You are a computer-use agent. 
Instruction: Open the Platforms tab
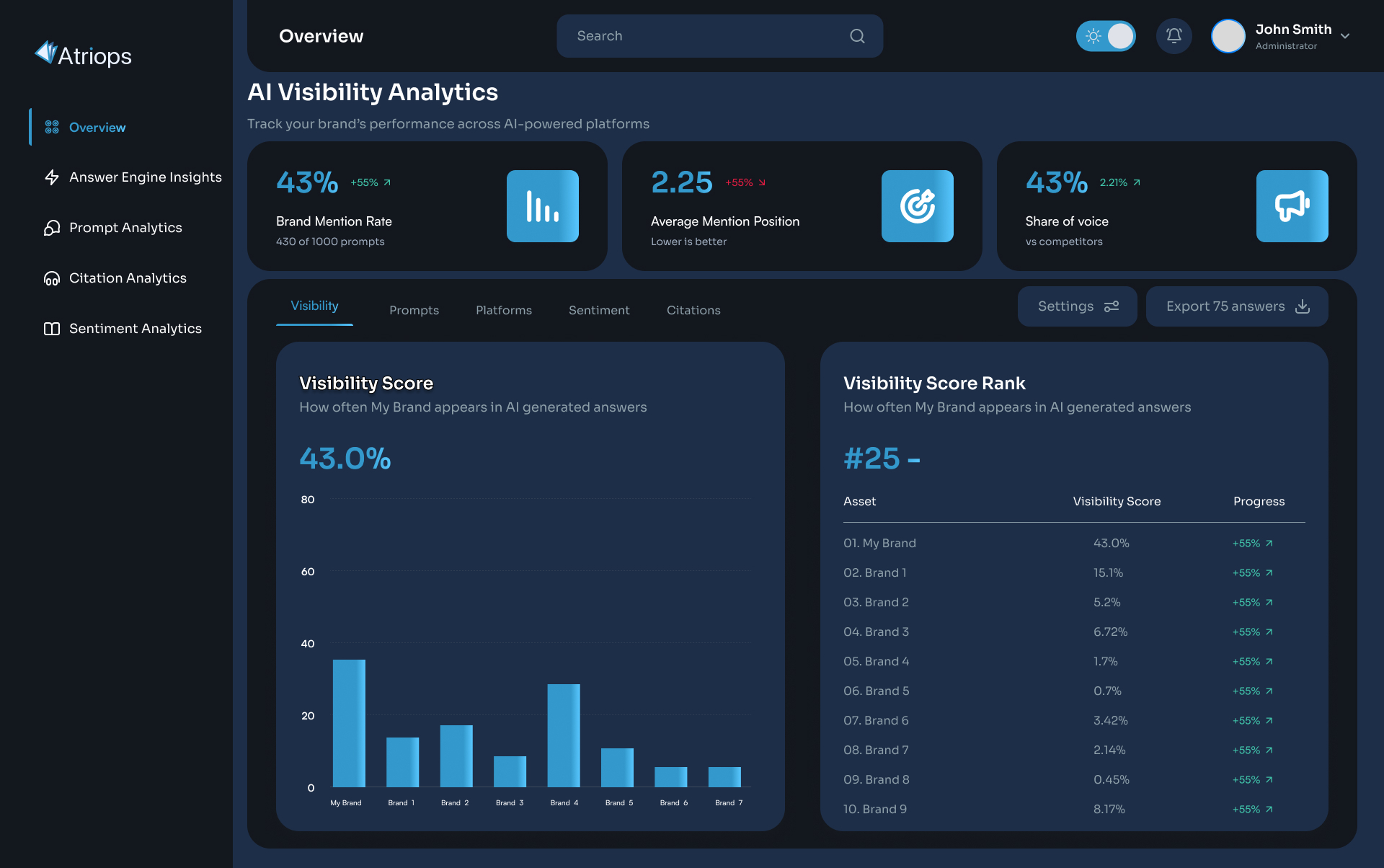[x=504, y=310]
